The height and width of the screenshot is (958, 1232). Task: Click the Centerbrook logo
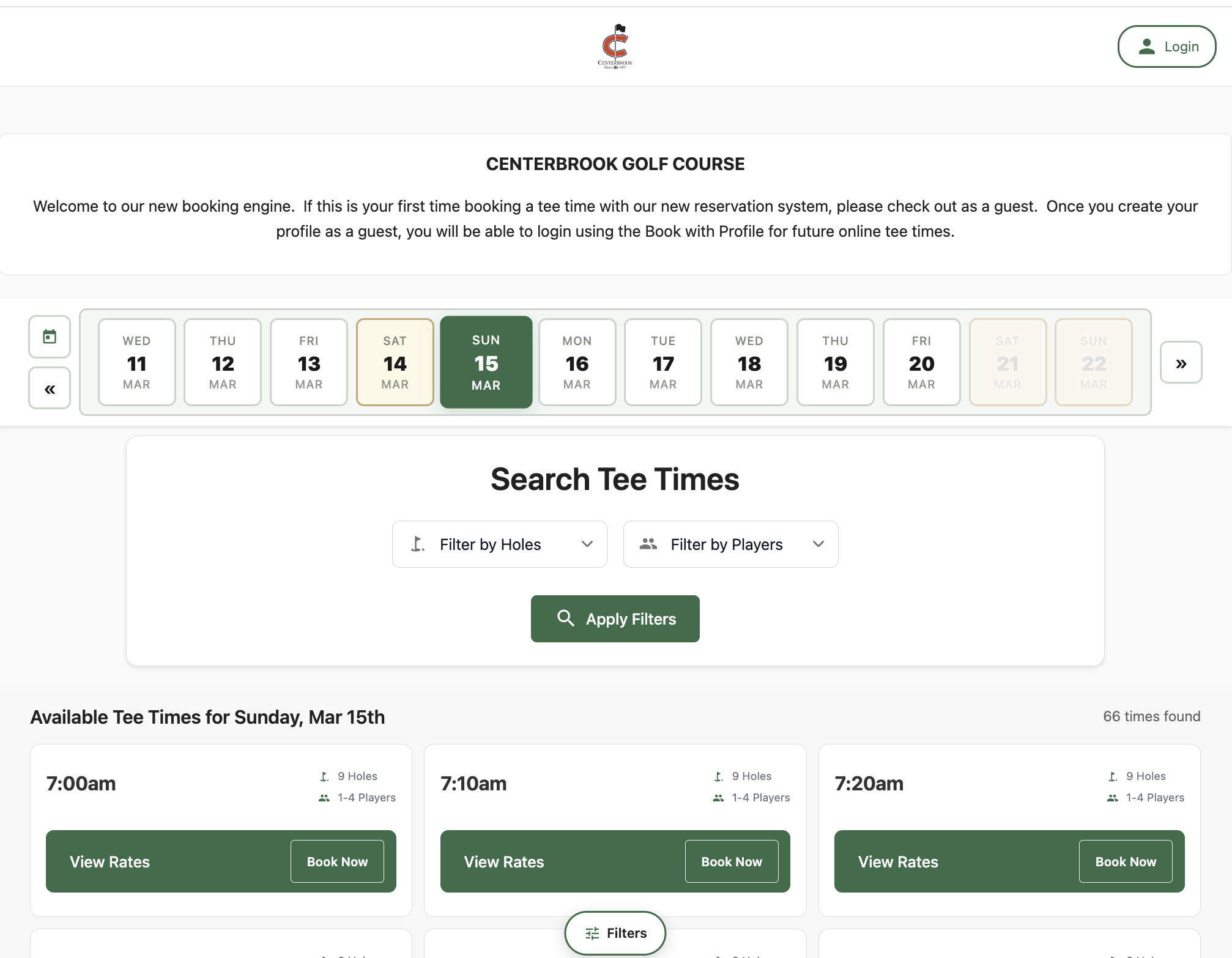tap(615, 46)
